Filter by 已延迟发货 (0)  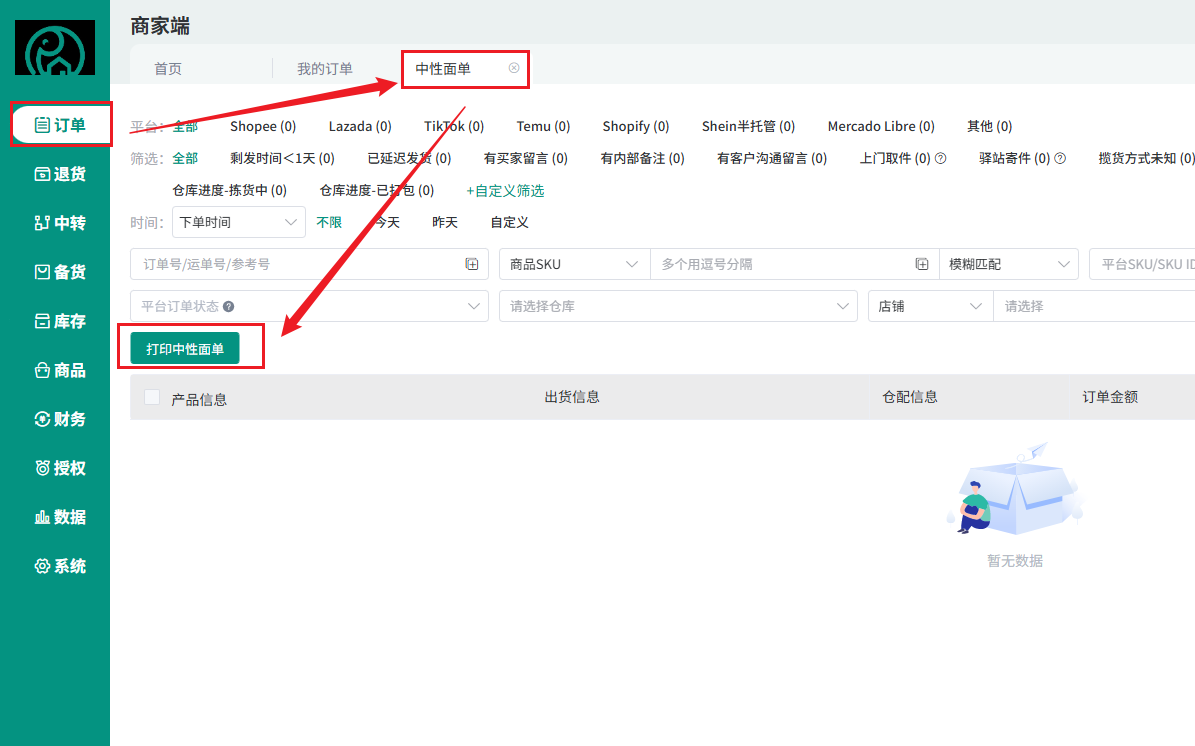pos(409,158)
